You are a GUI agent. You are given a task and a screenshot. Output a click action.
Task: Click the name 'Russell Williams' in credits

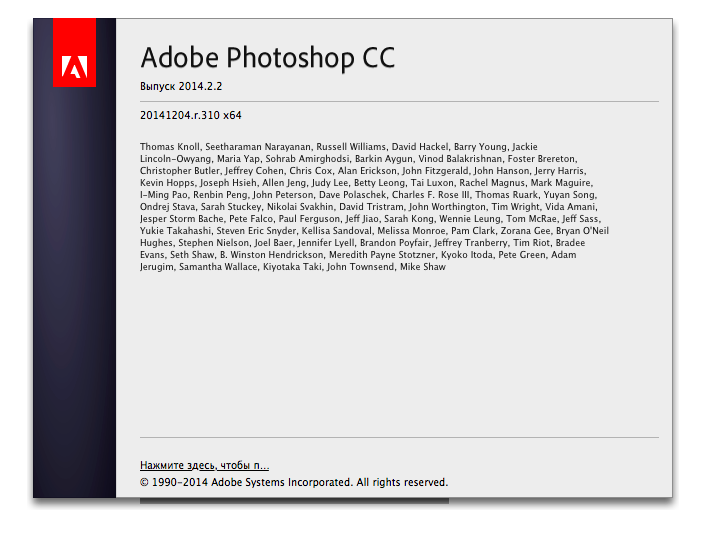351,147
